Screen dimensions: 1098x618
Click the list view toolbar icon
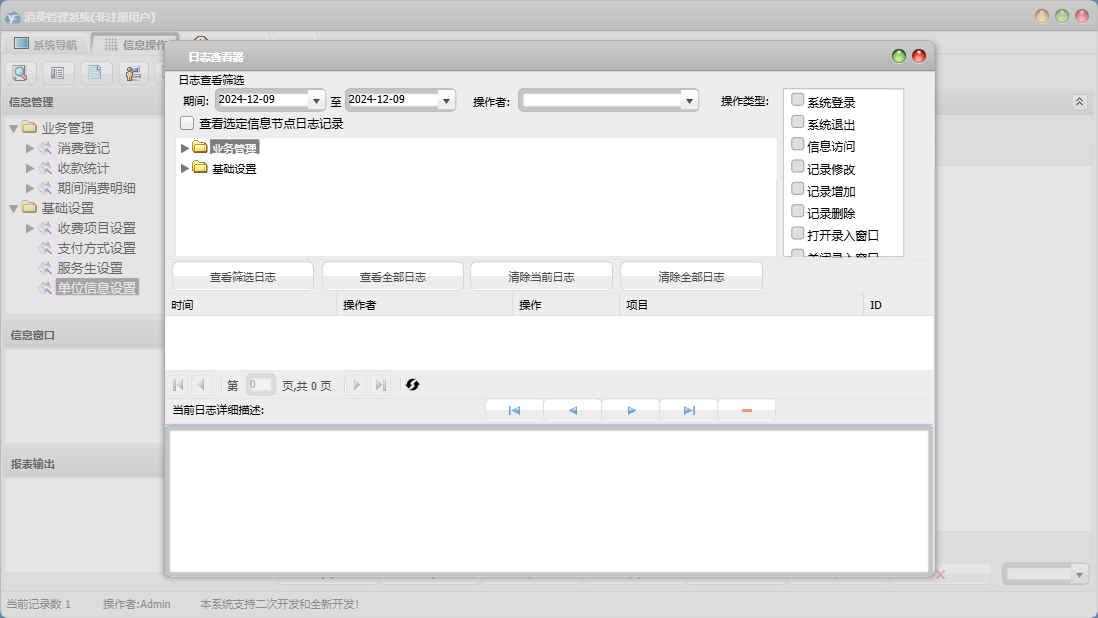[57, 73]
